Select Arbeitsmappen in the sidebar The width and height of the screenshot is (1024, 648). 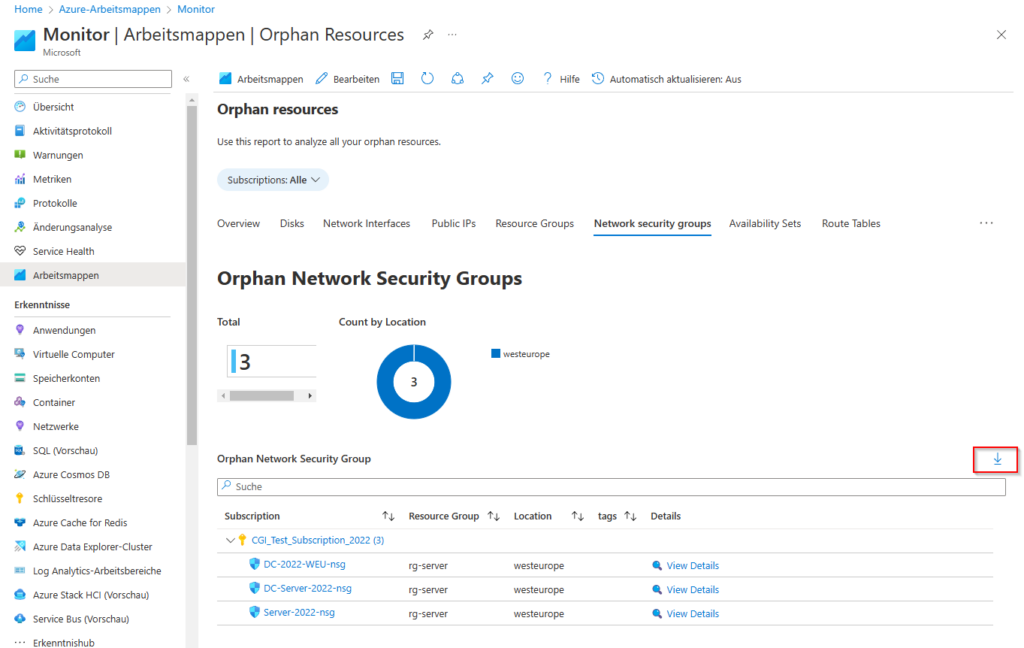93,275
